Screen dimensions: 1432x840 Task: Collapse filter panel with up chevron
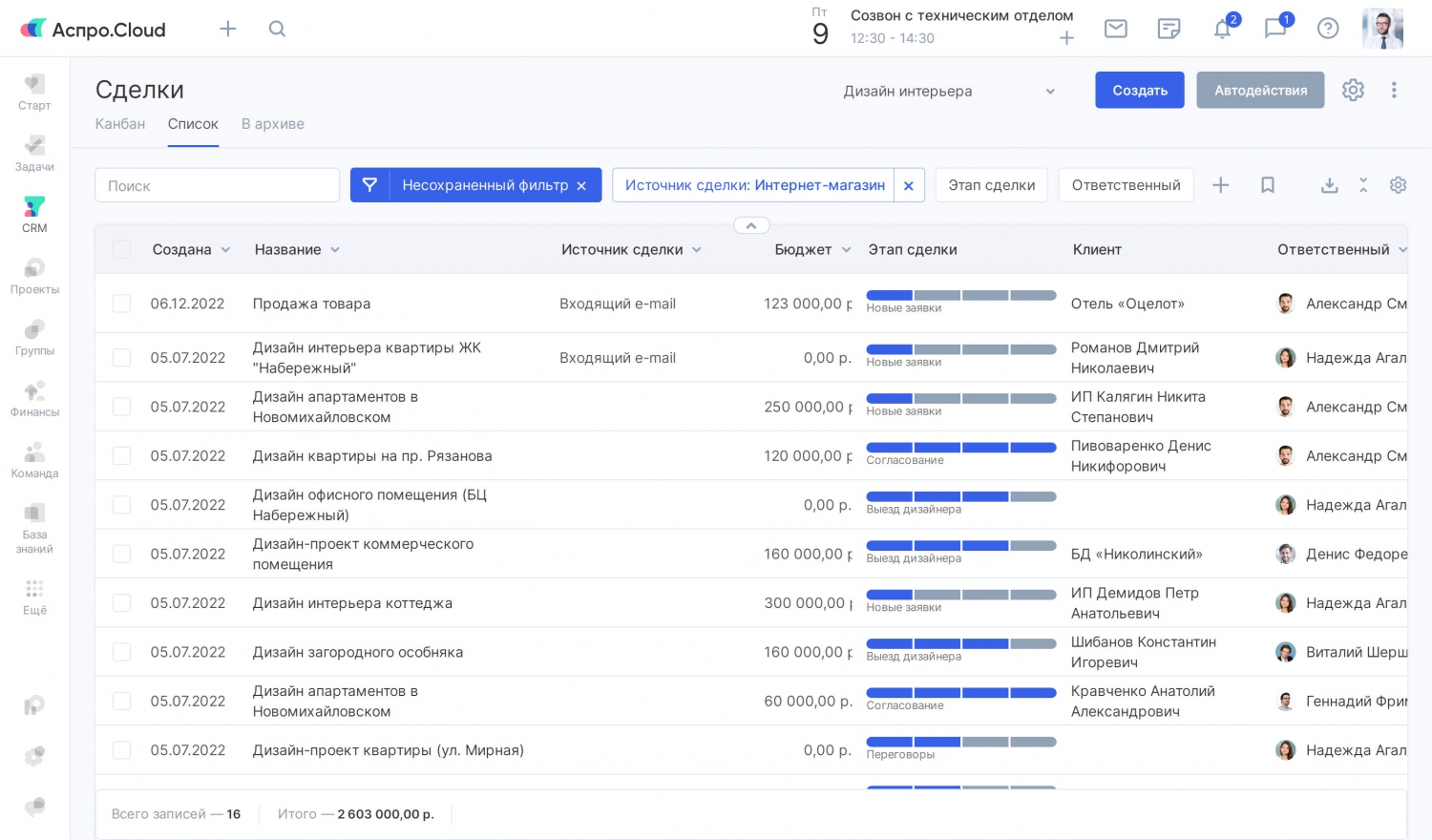tap(751, 225)
